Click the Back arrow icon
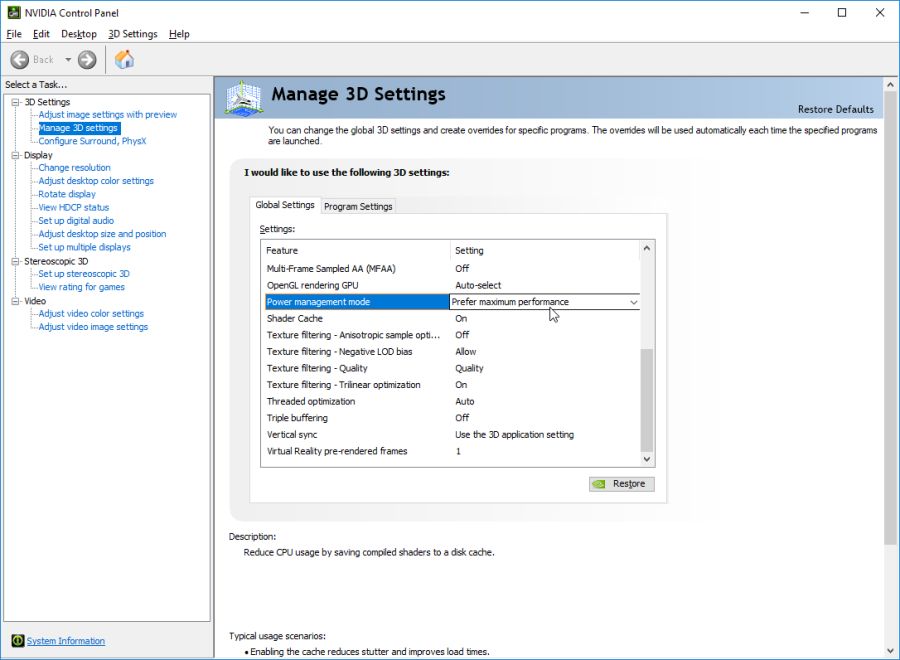 (20, 60)
